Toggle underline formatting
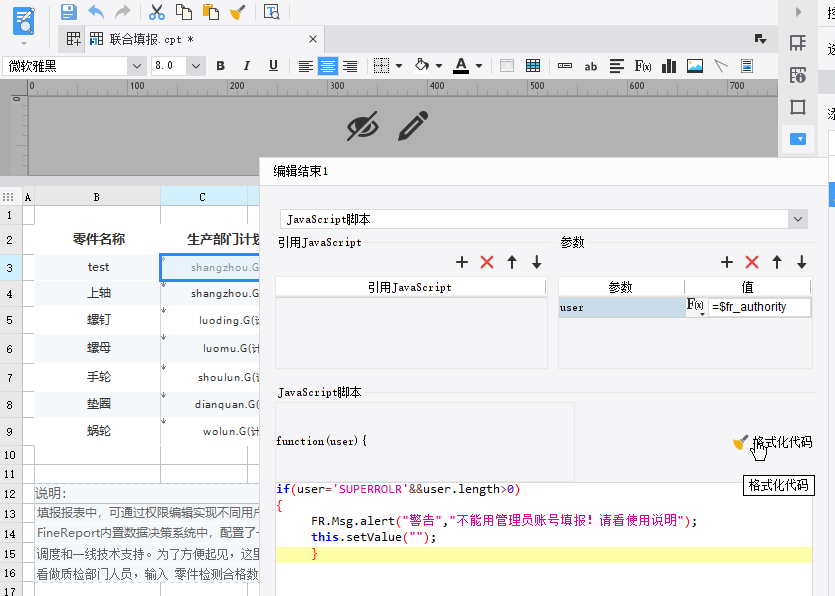Image resolution: width=835 pixels, height=596 pixels. 273,66
